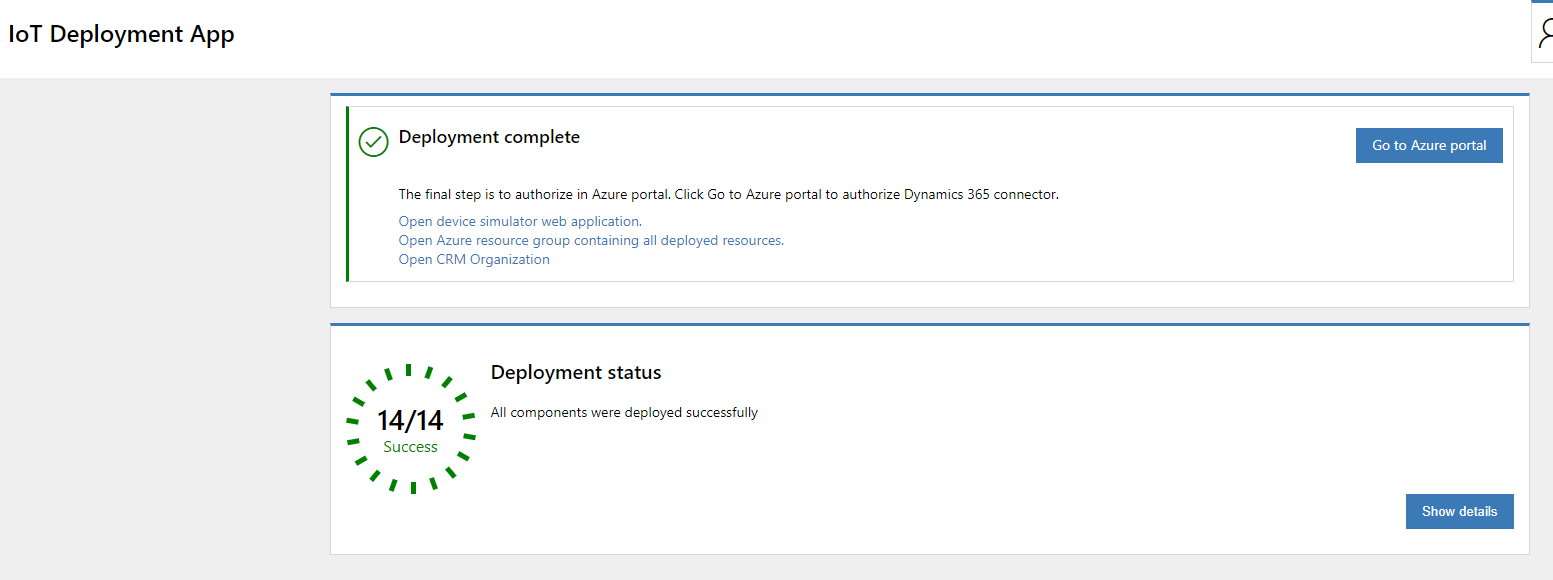Screen dimensions: 1553x580
Task: Open Azure resource group containing deployed resources
Action: coord(591,240)
